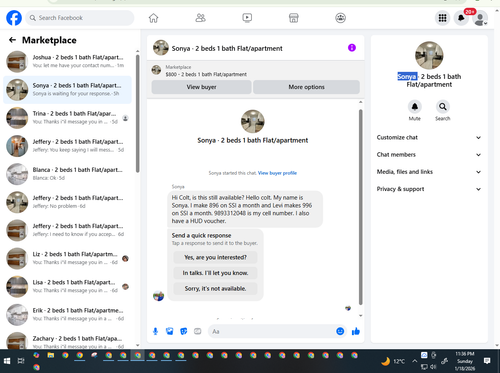Image resolution: width=500 pixels, height=373 pixels.
Task: Open Jeffery chat saying I need to know
Action: coord(67,230)
